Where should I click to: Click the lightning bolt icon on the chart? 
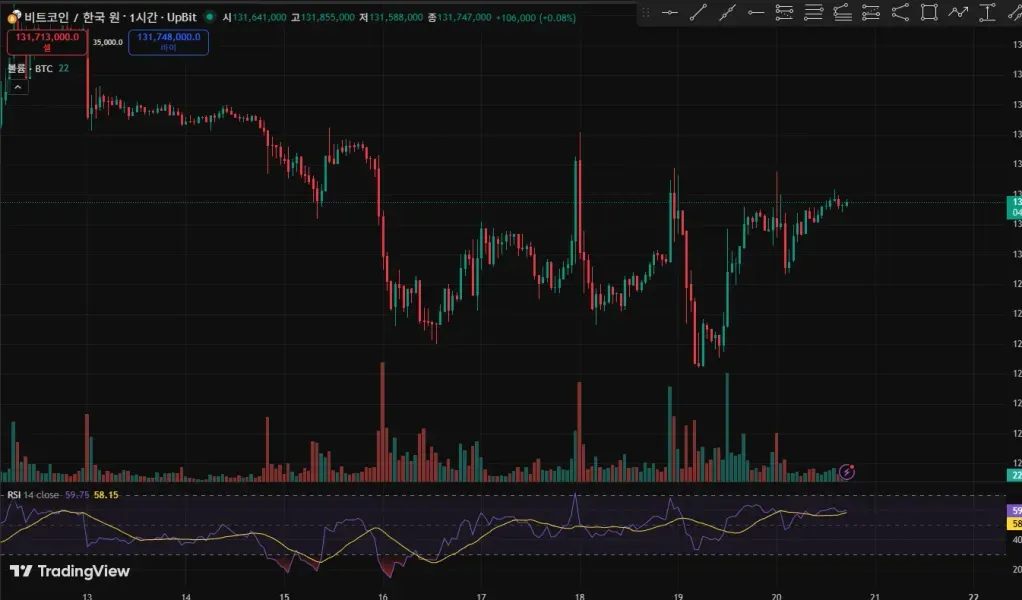pyautogui.click(x=847, y=472)
